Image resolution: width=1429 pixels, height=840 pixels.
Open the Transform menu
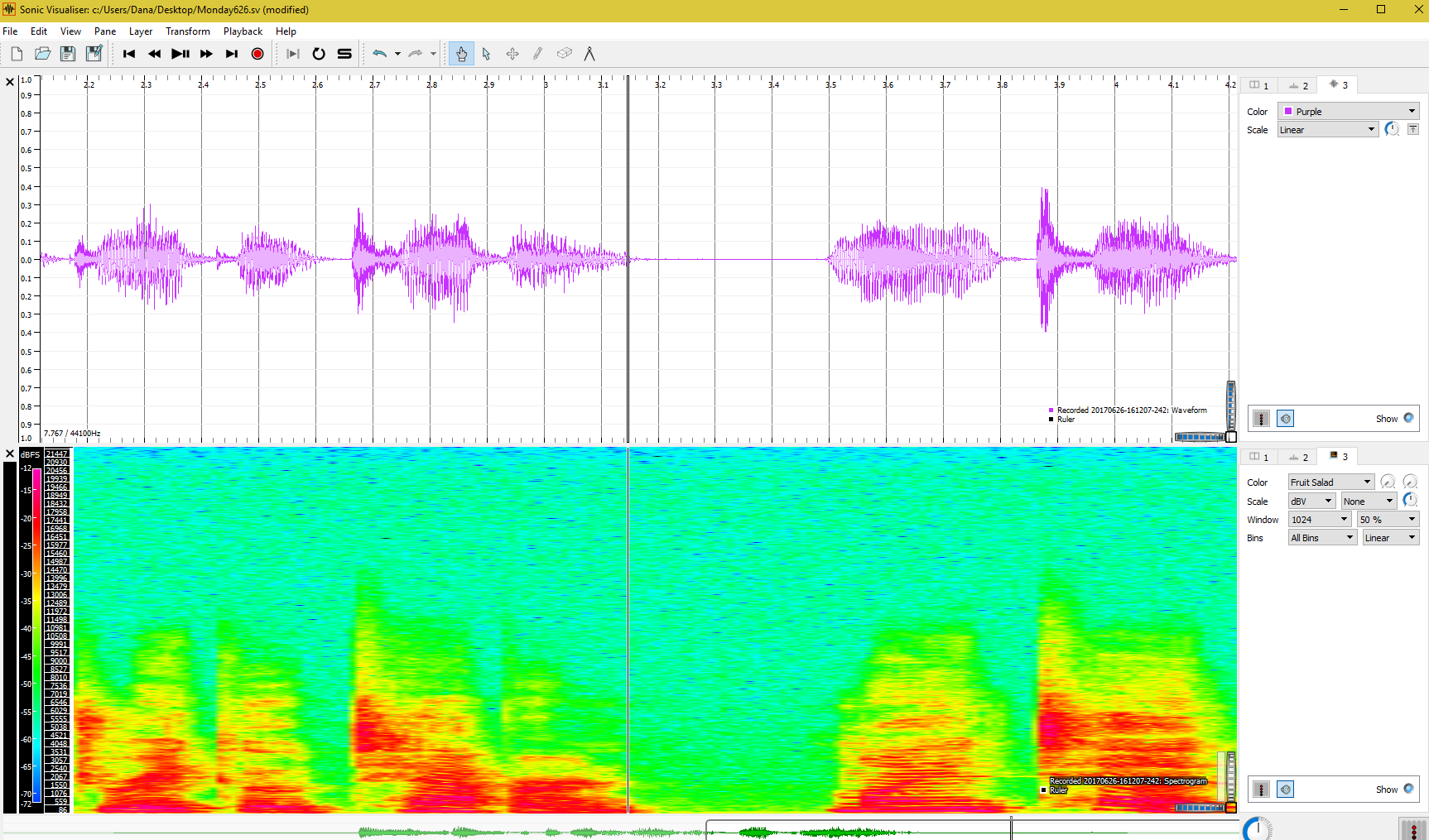click(x=187, y=31)
